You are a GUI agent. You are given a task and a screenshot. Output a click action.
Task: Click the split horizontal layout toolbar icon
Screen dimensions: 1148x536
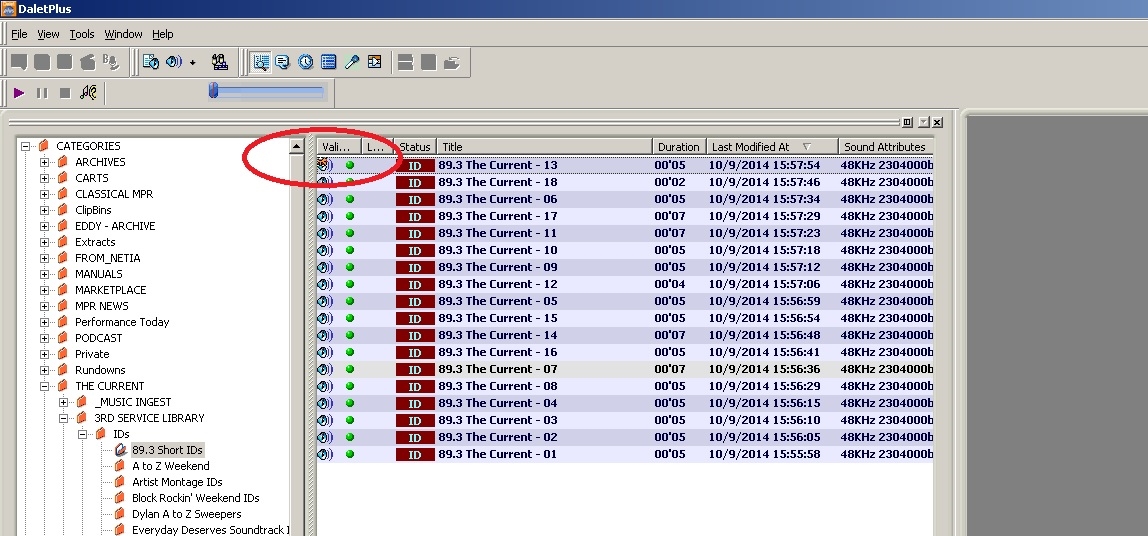pos(405,62)
